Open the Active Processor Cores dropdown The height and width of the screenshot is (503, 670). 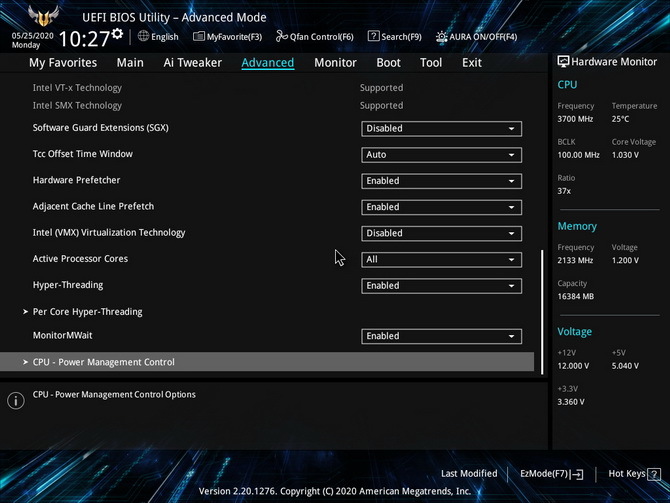click(x=441, y=259)
